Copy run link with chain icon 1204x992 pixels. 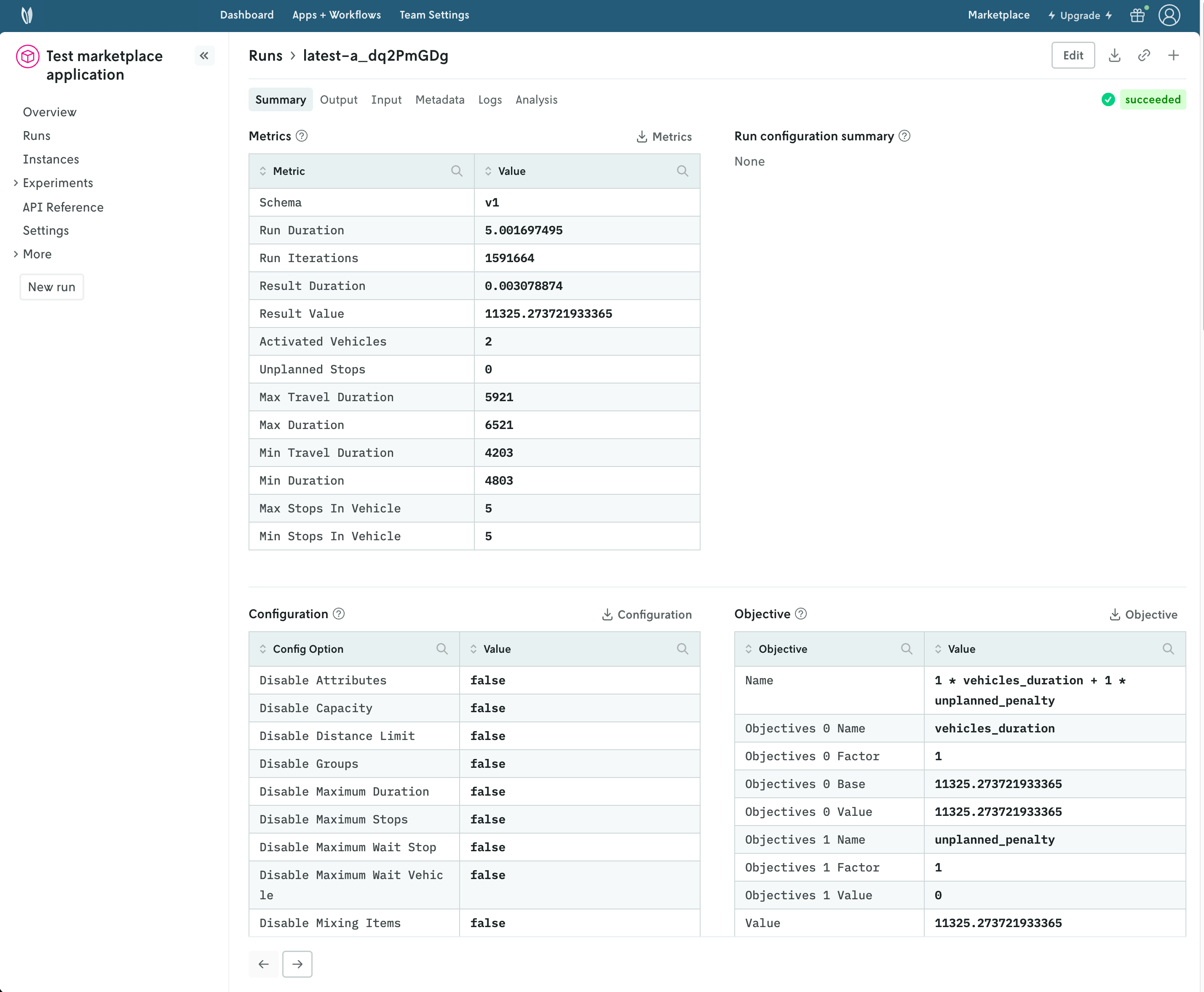1143,56
